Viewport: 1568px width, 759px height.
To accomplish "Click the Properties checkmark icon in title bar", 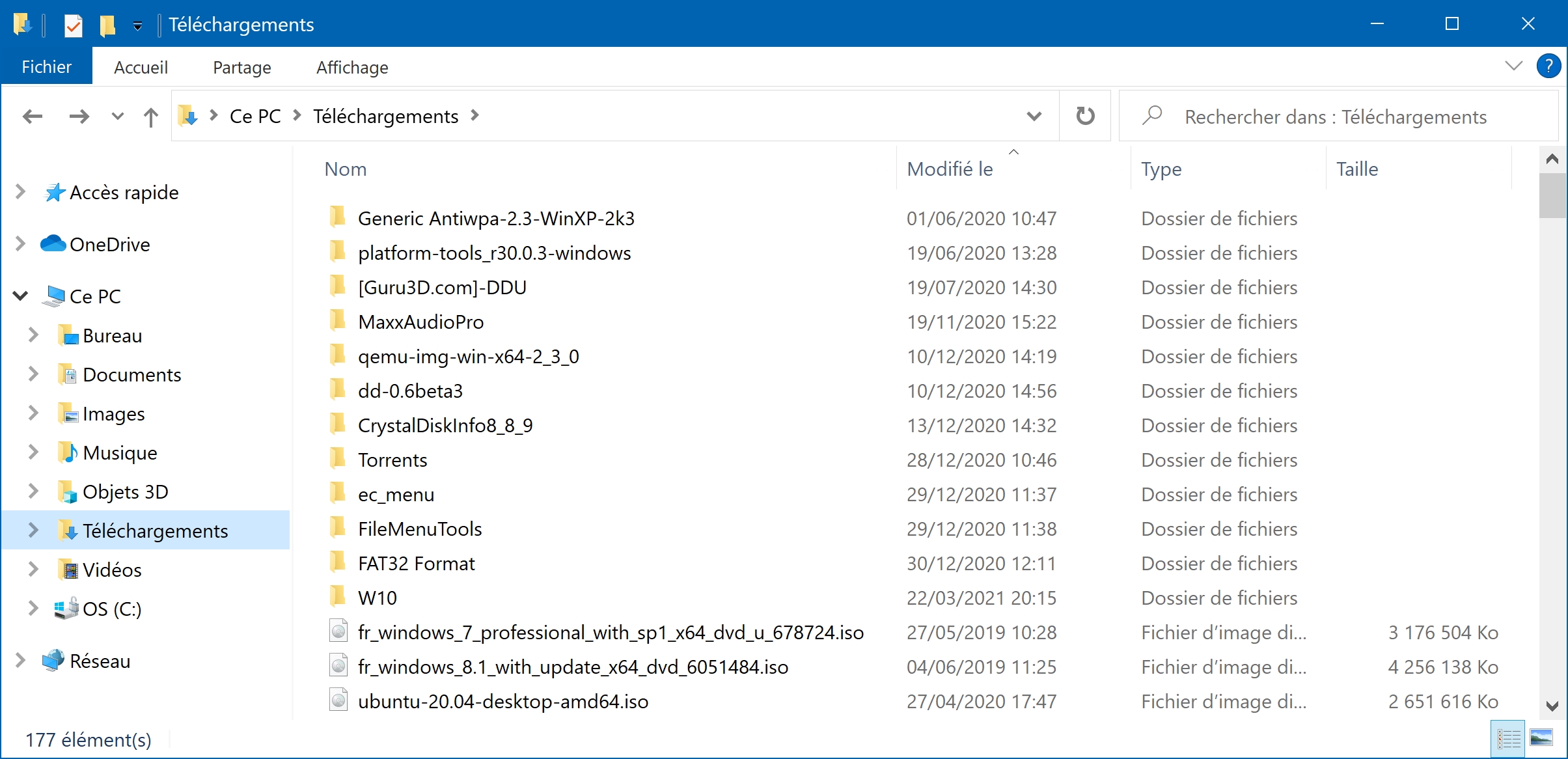I will [x=73, y=25].
